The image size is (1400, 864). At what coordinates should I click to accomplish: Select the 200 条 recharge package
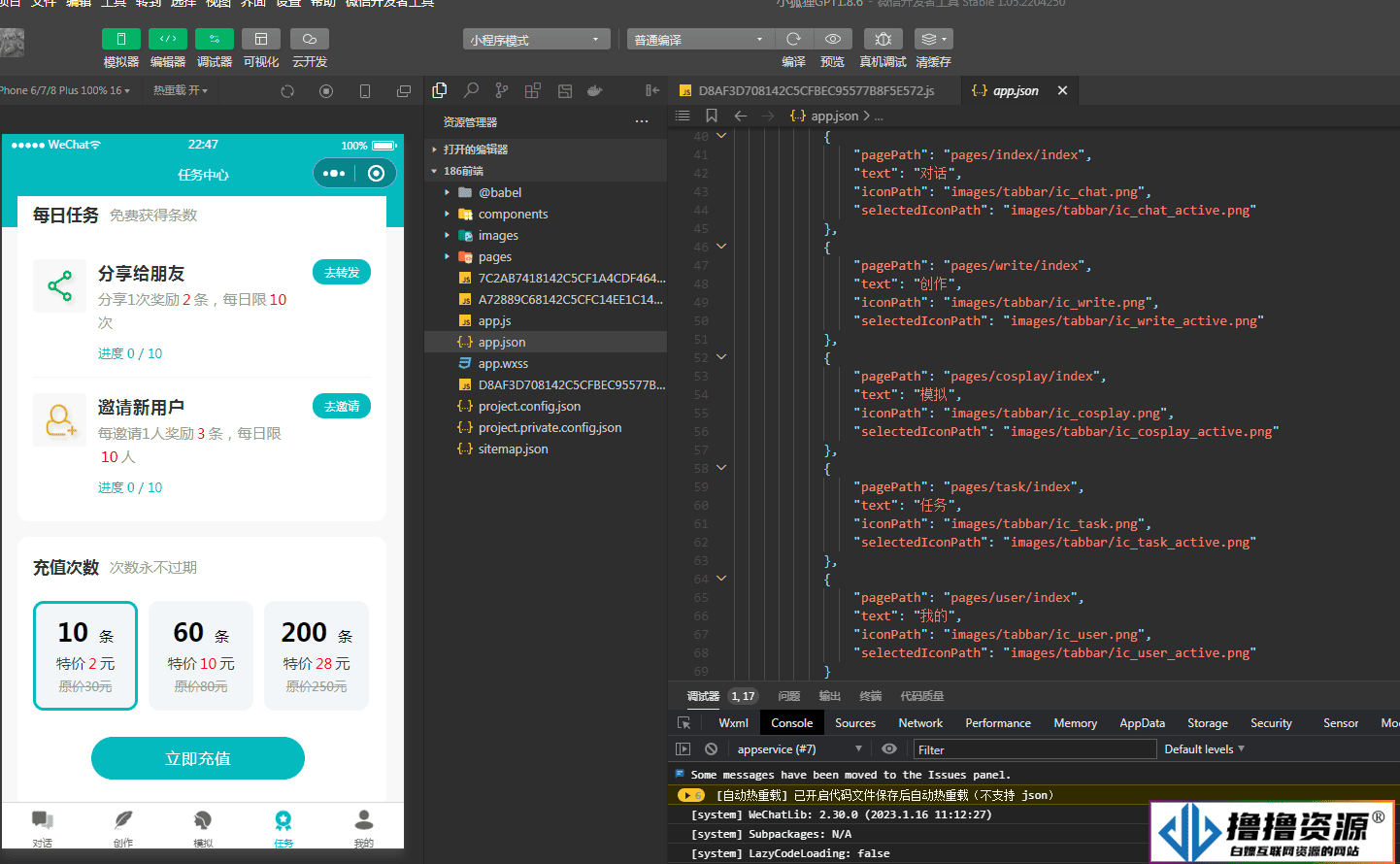tap(317, 656)
